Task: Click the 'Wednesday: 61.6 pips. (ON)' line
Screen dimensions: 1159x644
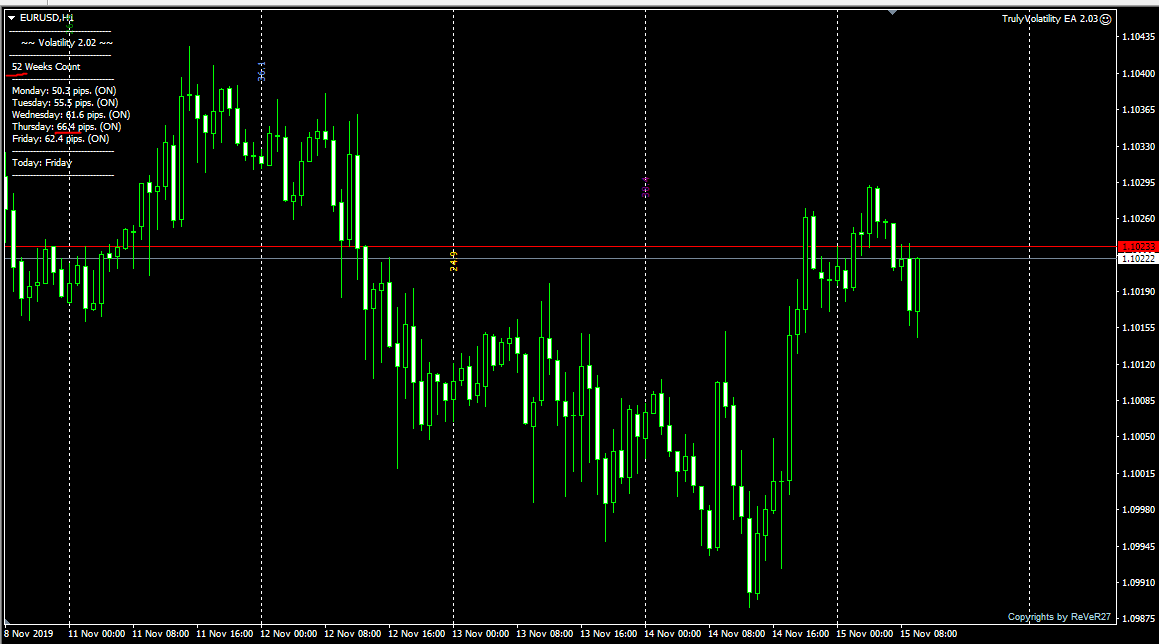Action: tap(71, 115)
